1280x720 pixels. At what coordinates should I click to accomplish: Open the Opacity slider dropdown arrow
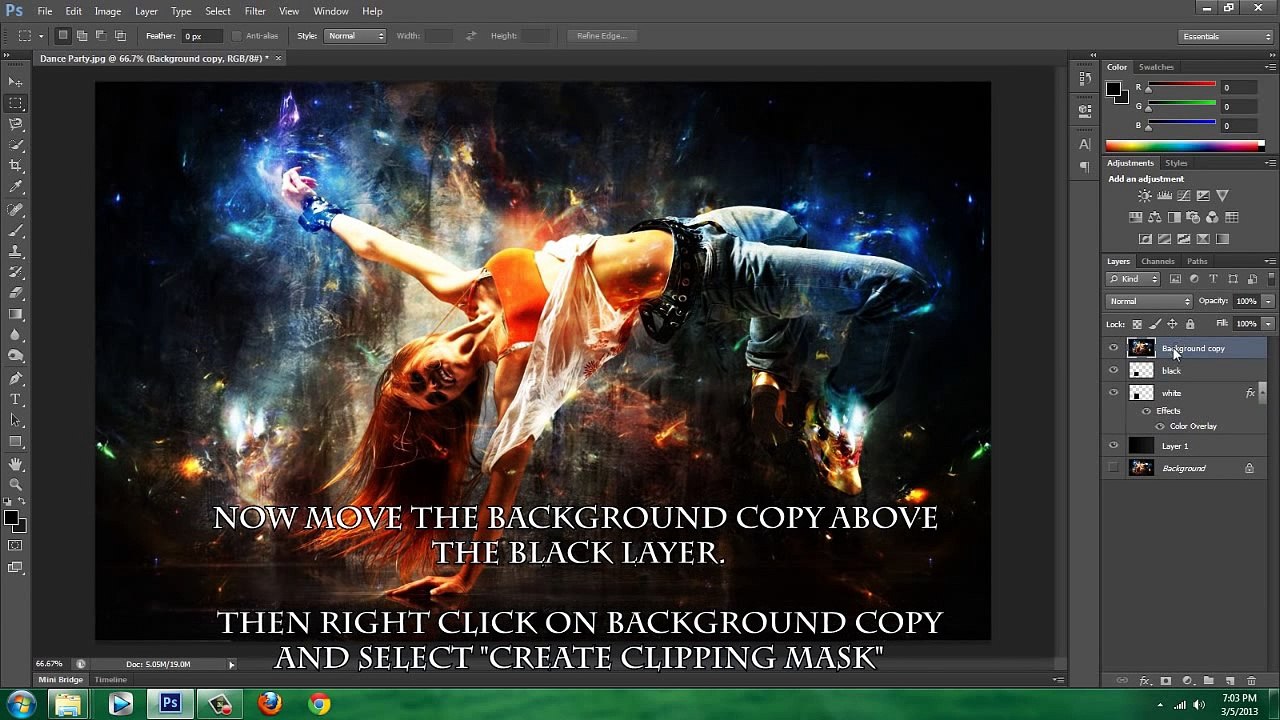[1268, 301]
